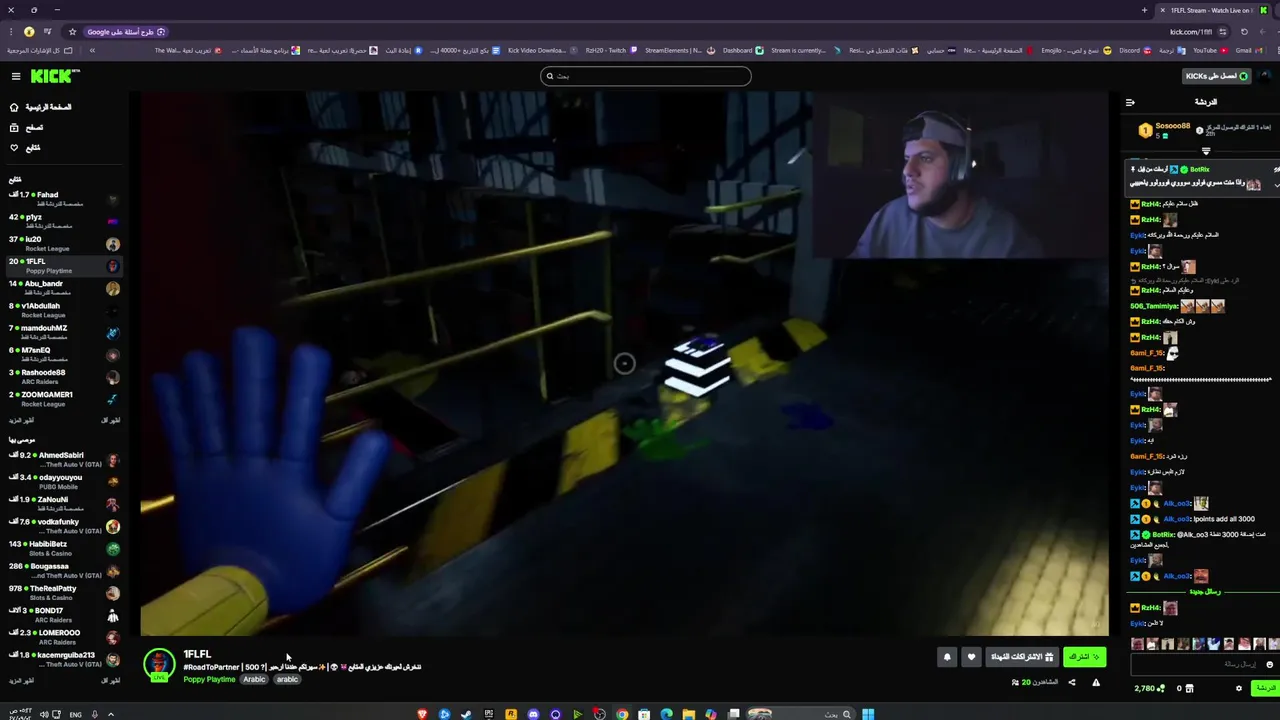
Task: Open Steam from the Windows taskbar
Action: (466, 714)
